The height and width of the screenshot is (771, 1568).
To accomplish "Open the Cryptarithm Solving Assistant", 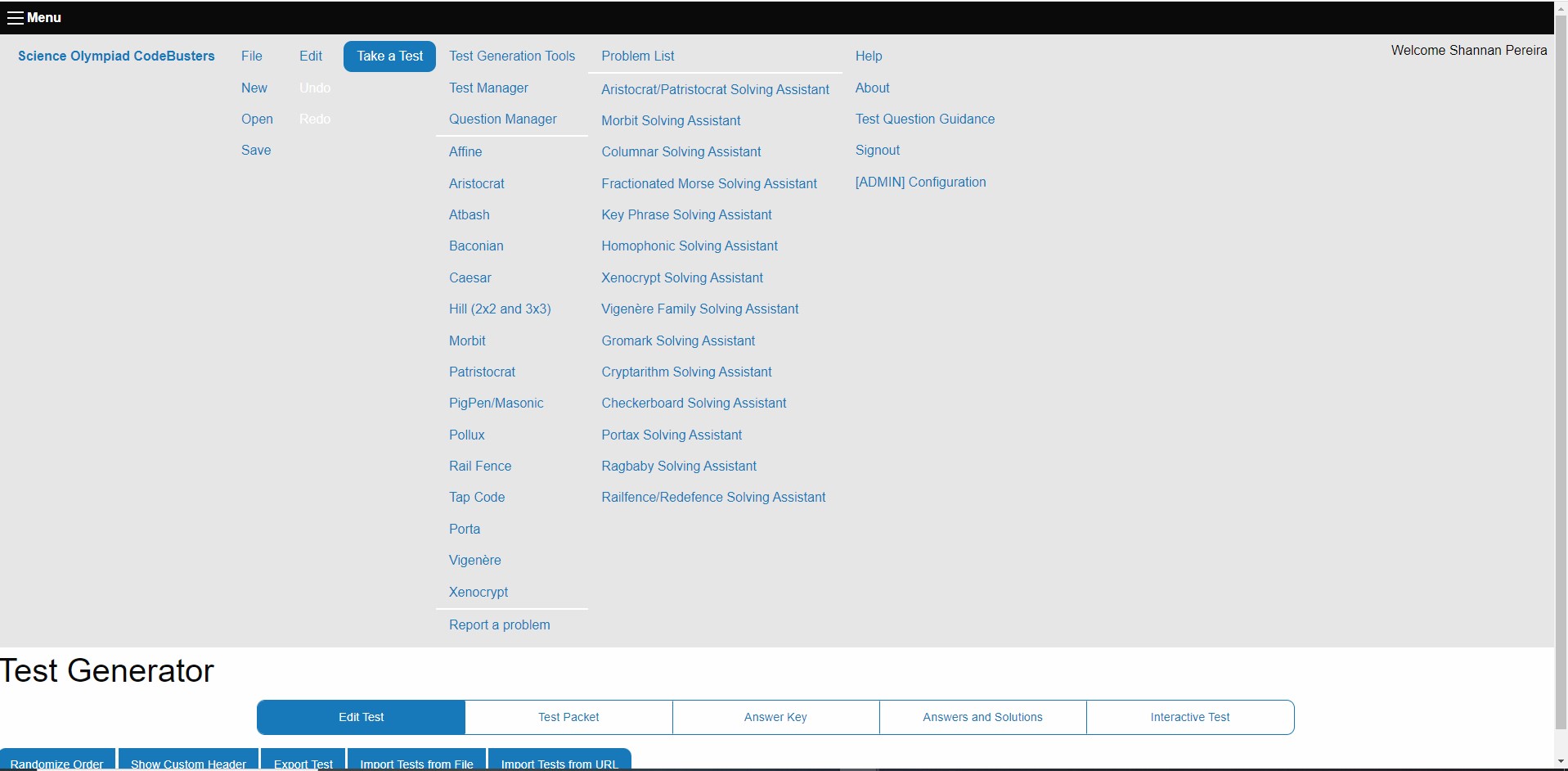I will [686, 372].
